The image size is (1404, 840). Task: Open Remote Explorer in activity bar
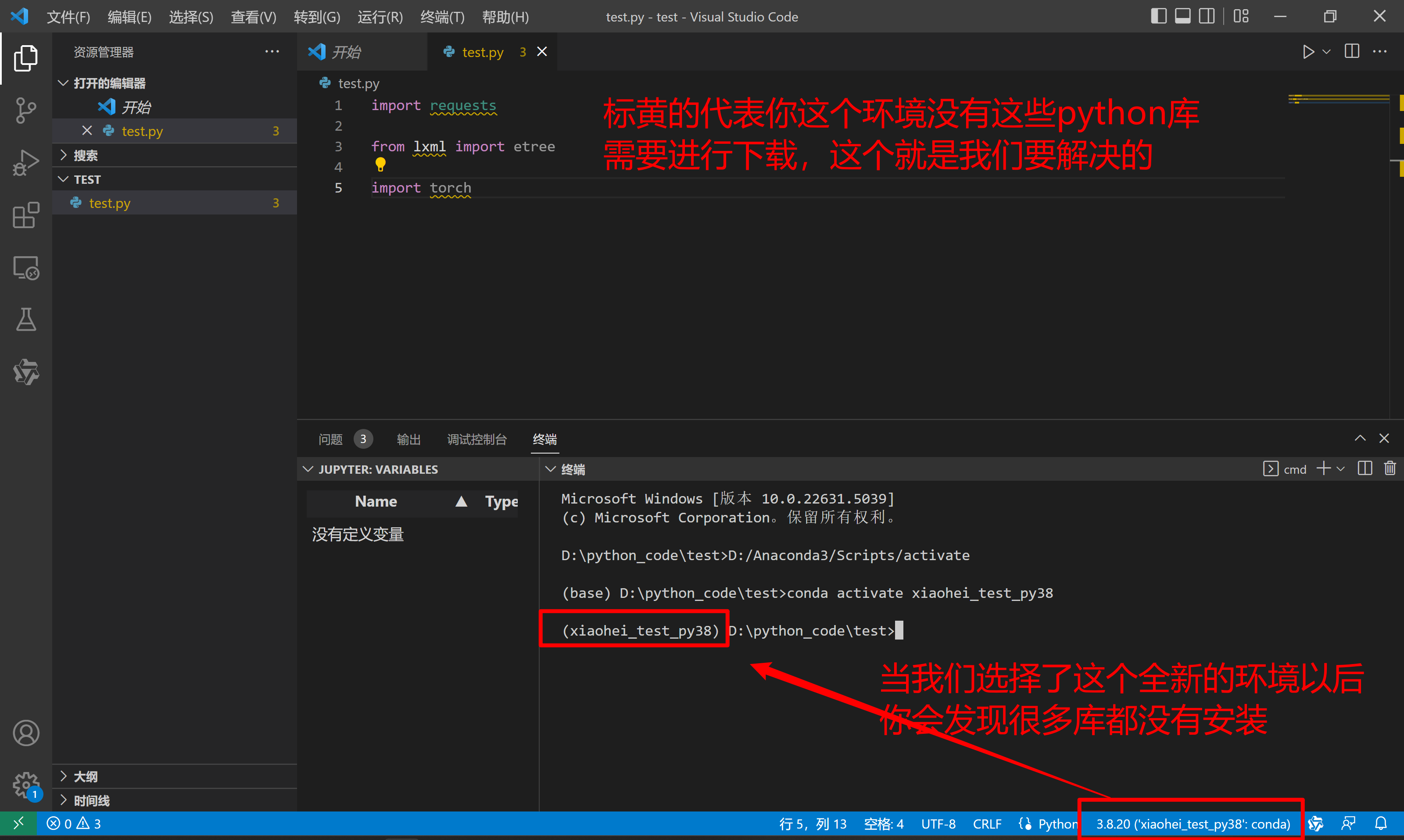coord(25,268)
